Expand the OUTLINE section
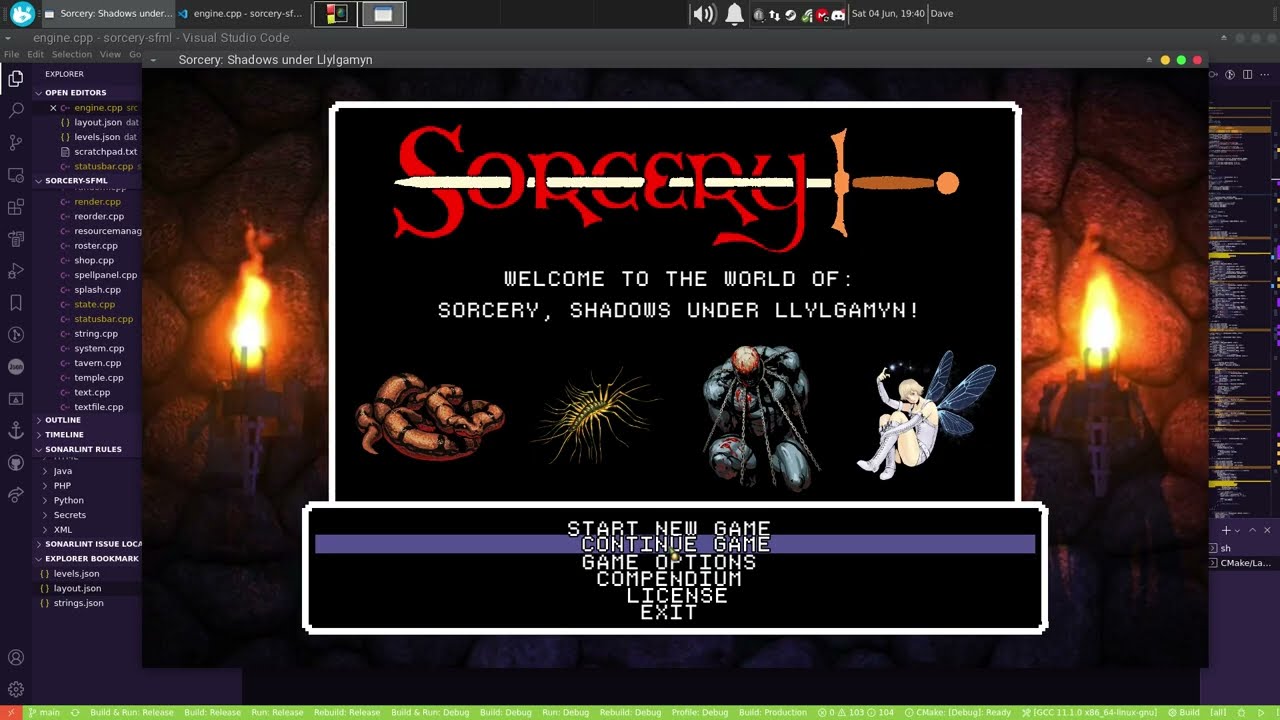 (x=63, y=420)
